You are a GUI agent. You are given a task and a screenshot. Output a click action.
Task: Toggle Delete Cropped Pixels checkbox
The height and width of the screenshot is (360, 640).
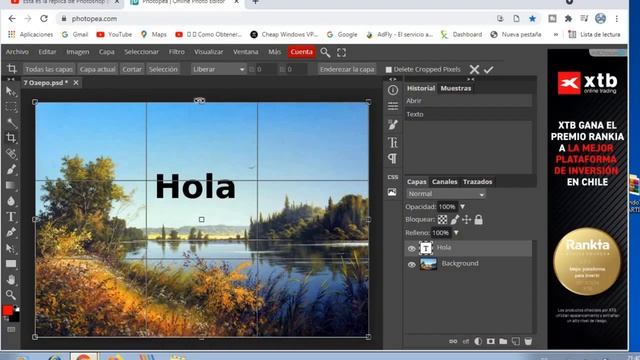[389, 69]
